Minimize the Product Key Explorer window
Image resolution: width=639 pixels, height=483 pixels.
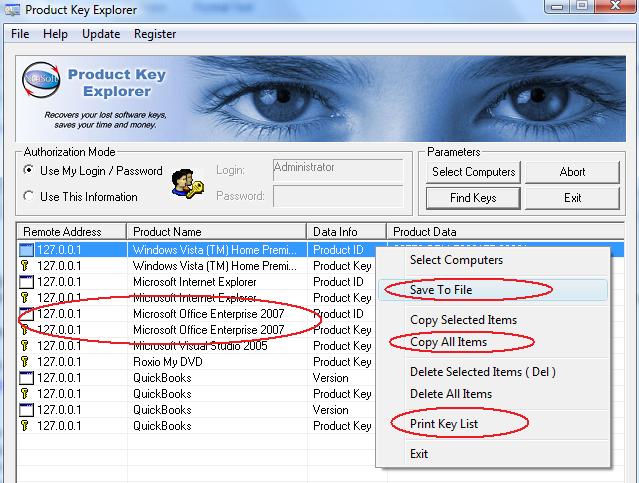point(557,6)
